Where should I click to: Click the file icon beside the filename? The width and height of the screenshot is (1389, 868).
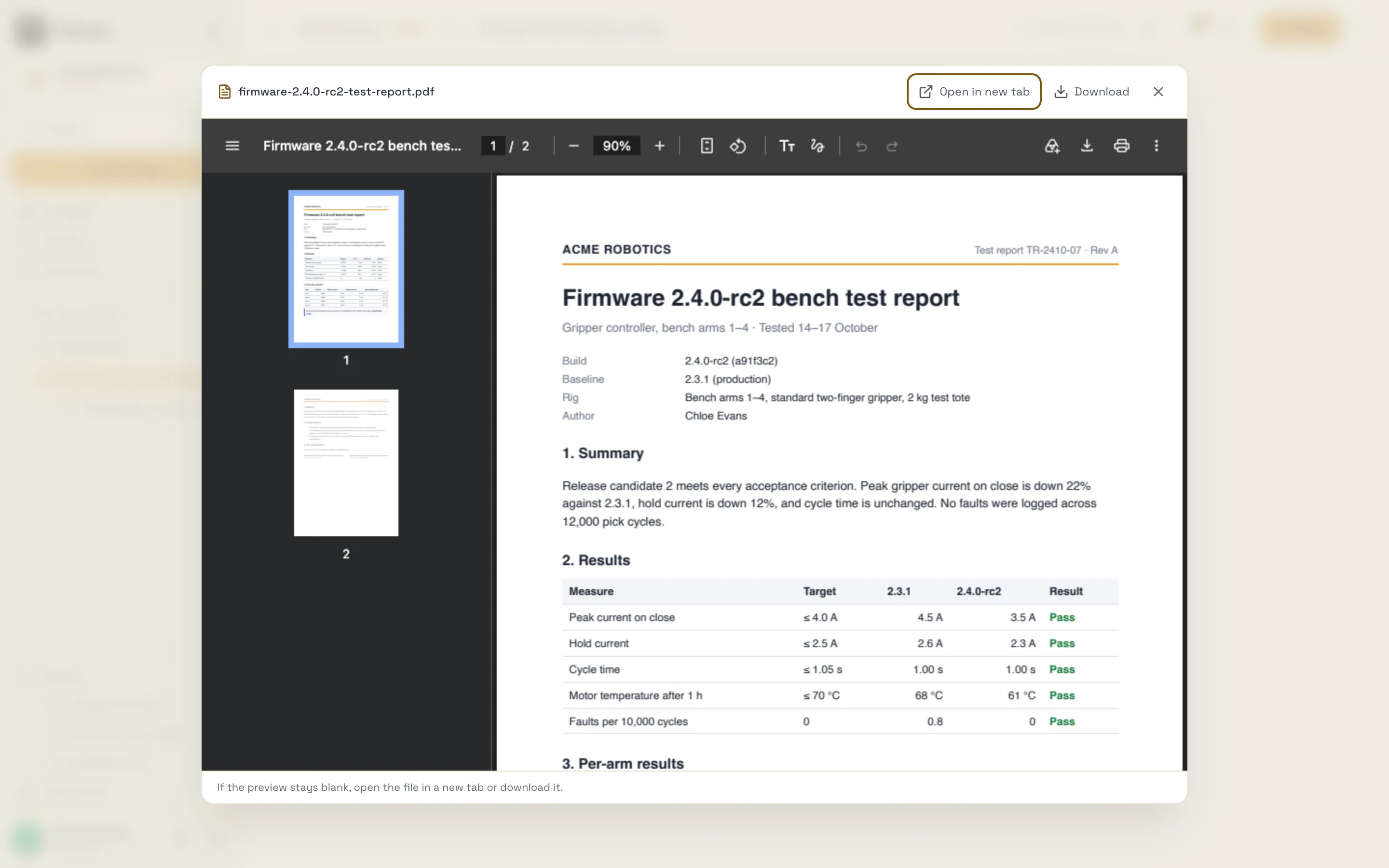click(x=224, y=92)
